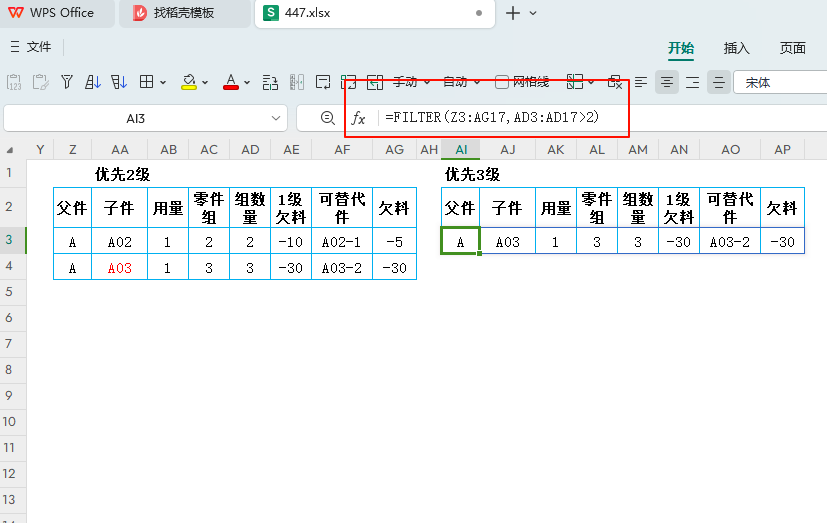827x523 pixels.
Task: Open the fill color dropdown arrow
Action: coord(205,82)
